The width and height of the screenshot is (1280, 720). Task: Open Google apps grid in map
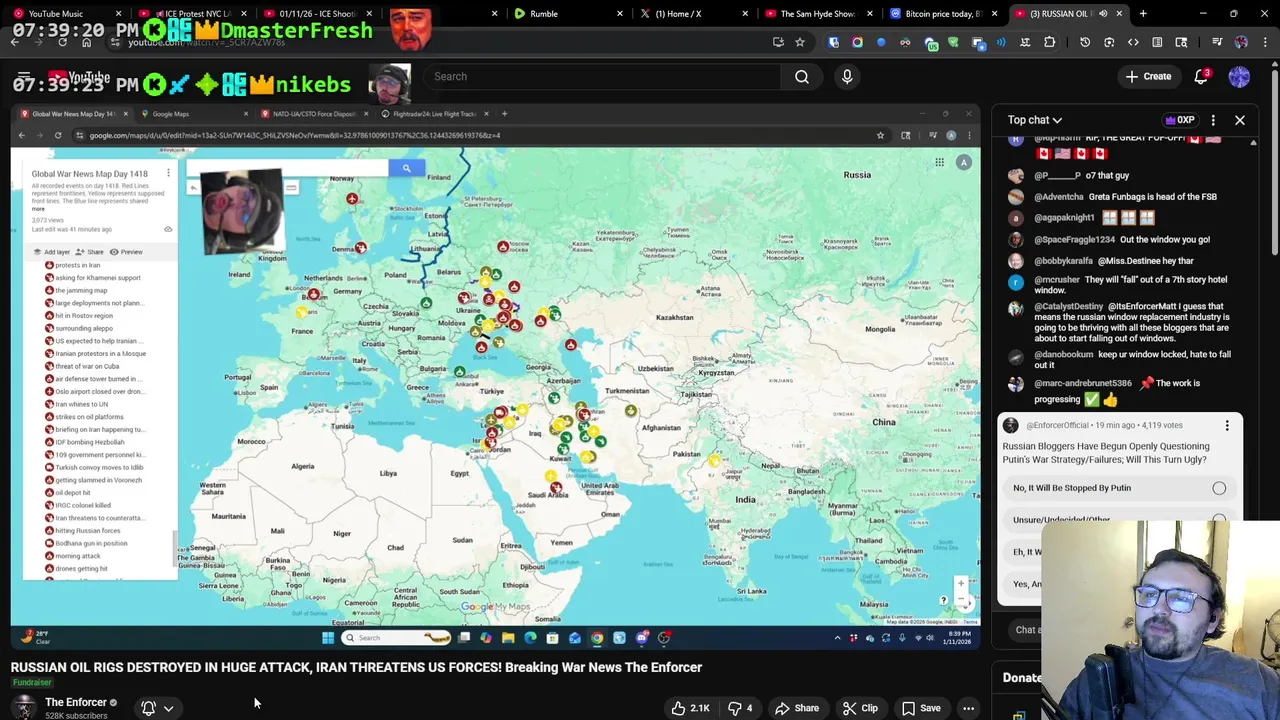point(939,162)
